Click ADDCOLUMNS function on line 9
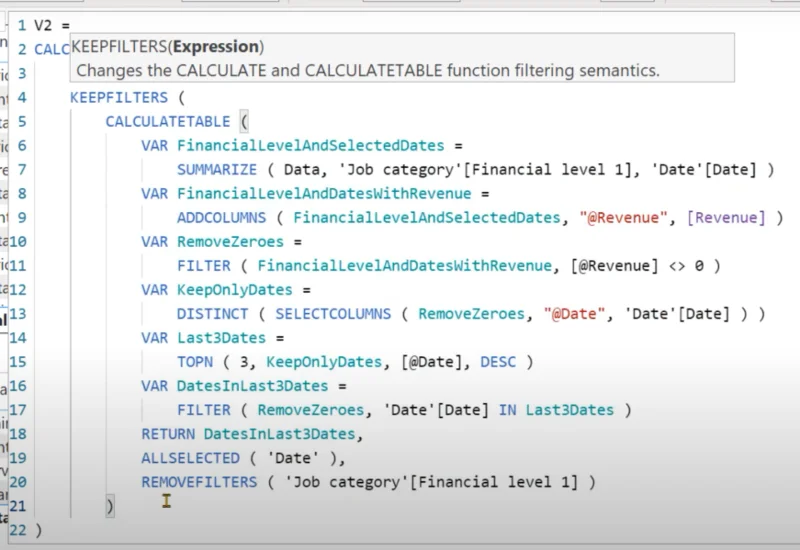 click(x=221, y=218)
